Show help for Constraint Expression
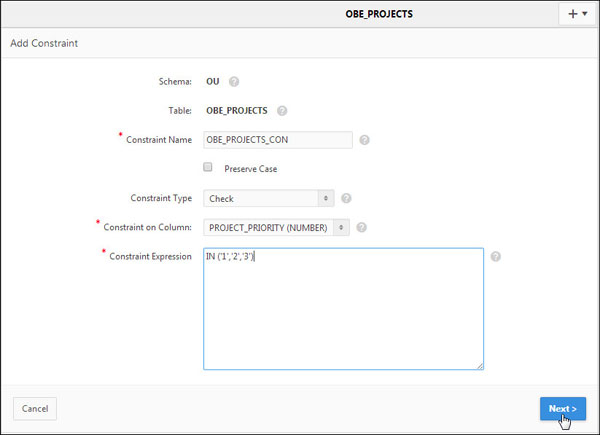Screen dimensions: 600x435 coord(496,256)
